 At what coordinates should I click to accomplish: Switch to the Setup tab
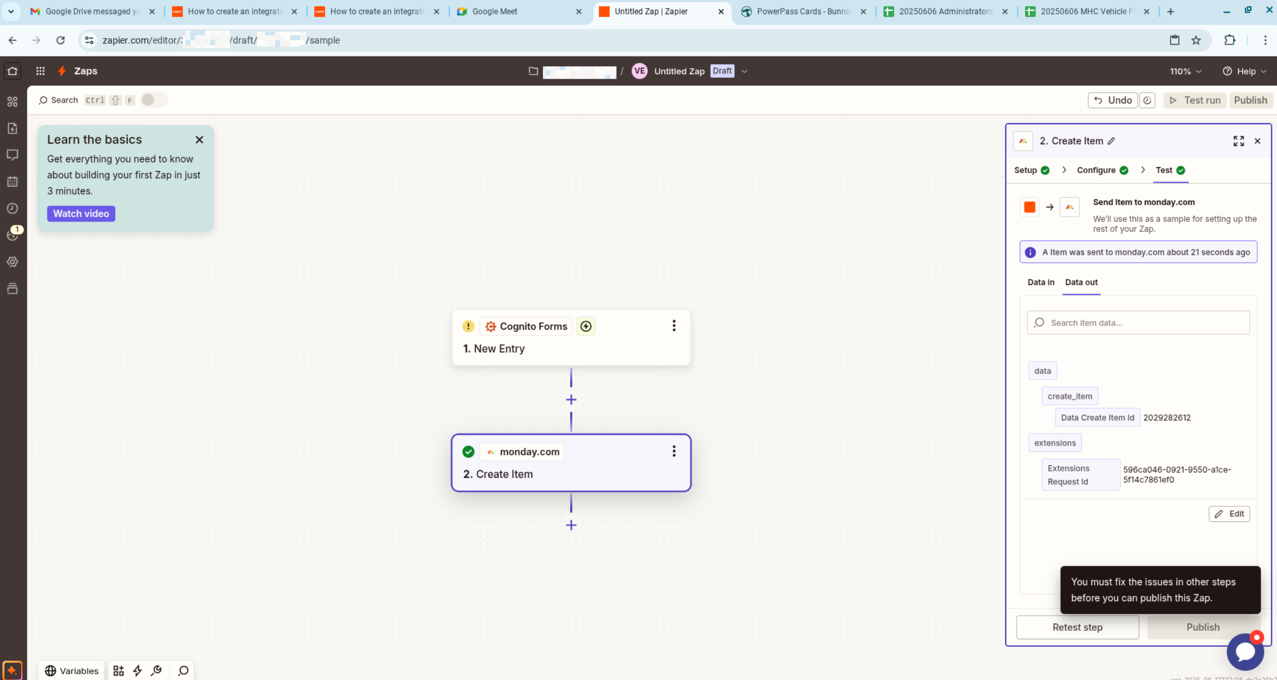(1032, 170)
